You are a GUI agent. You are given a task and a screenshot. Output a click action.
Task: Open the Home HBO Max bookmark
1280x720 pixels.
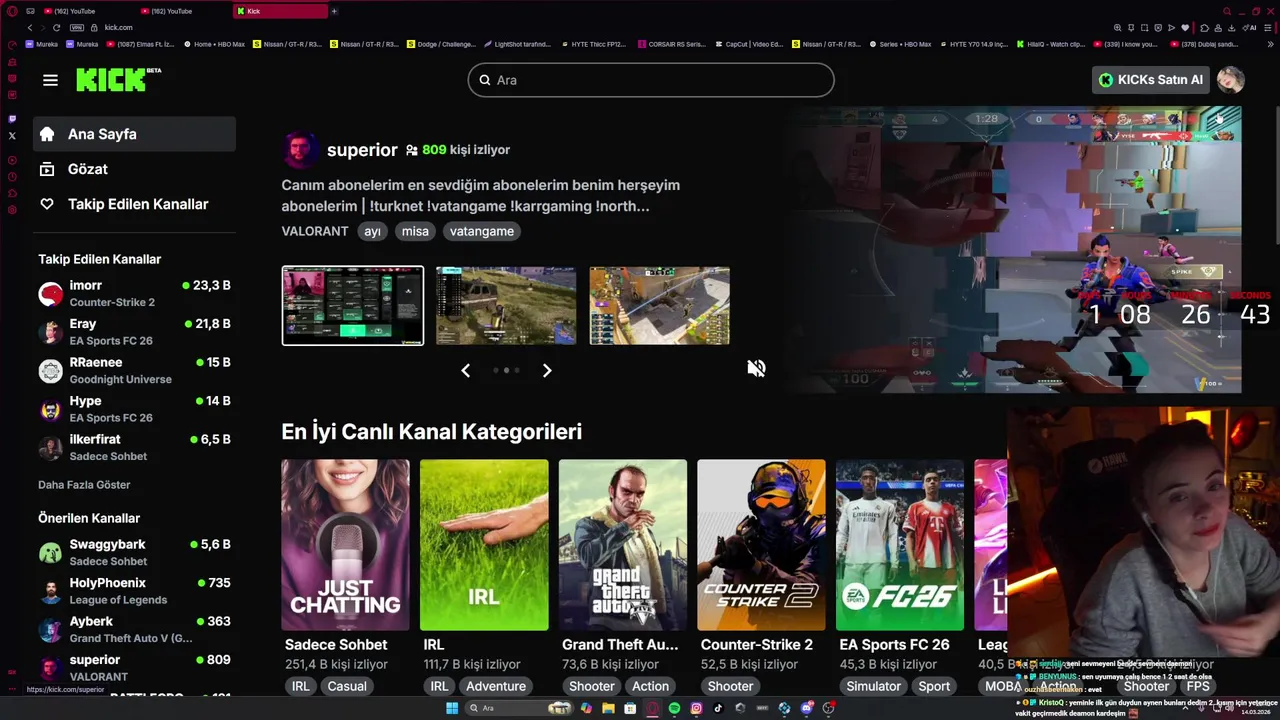213,44
